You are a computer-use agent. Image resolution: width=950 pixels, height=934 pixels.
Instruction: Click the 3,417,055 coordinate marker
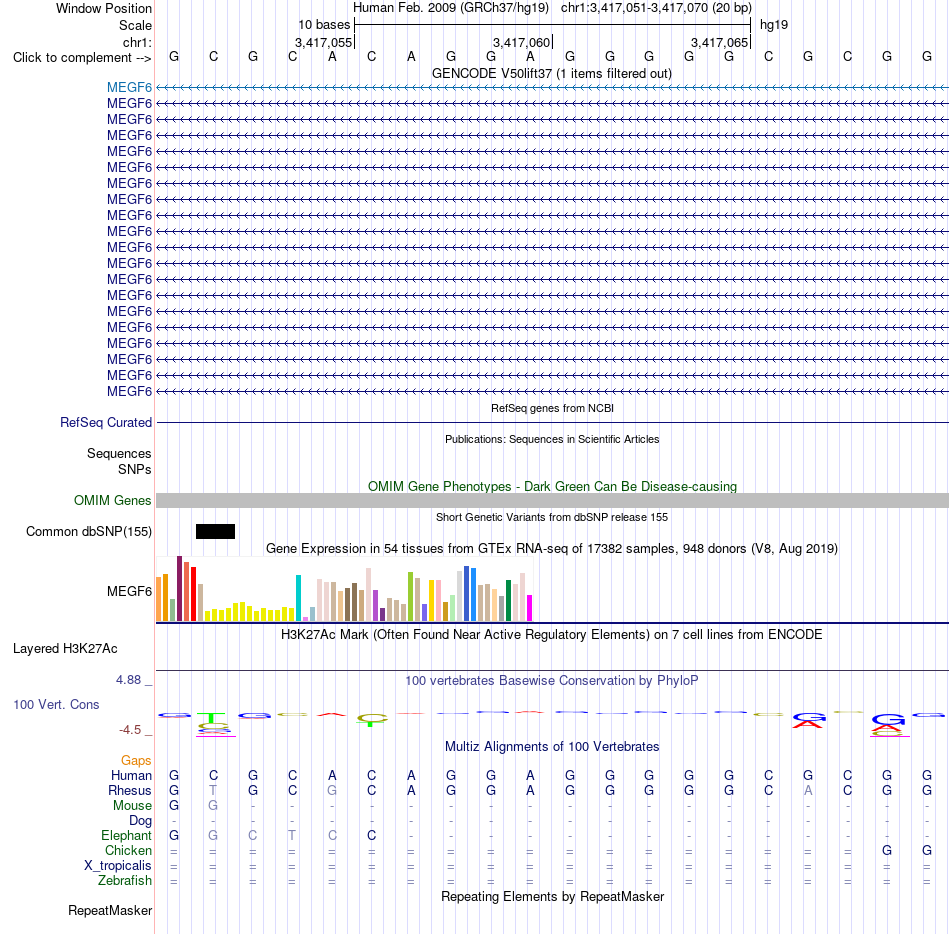323,42
